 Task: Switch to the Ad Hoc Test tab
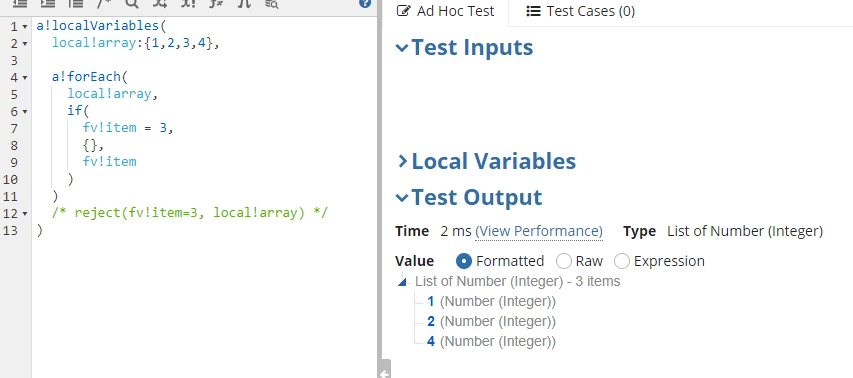(446, 11)
